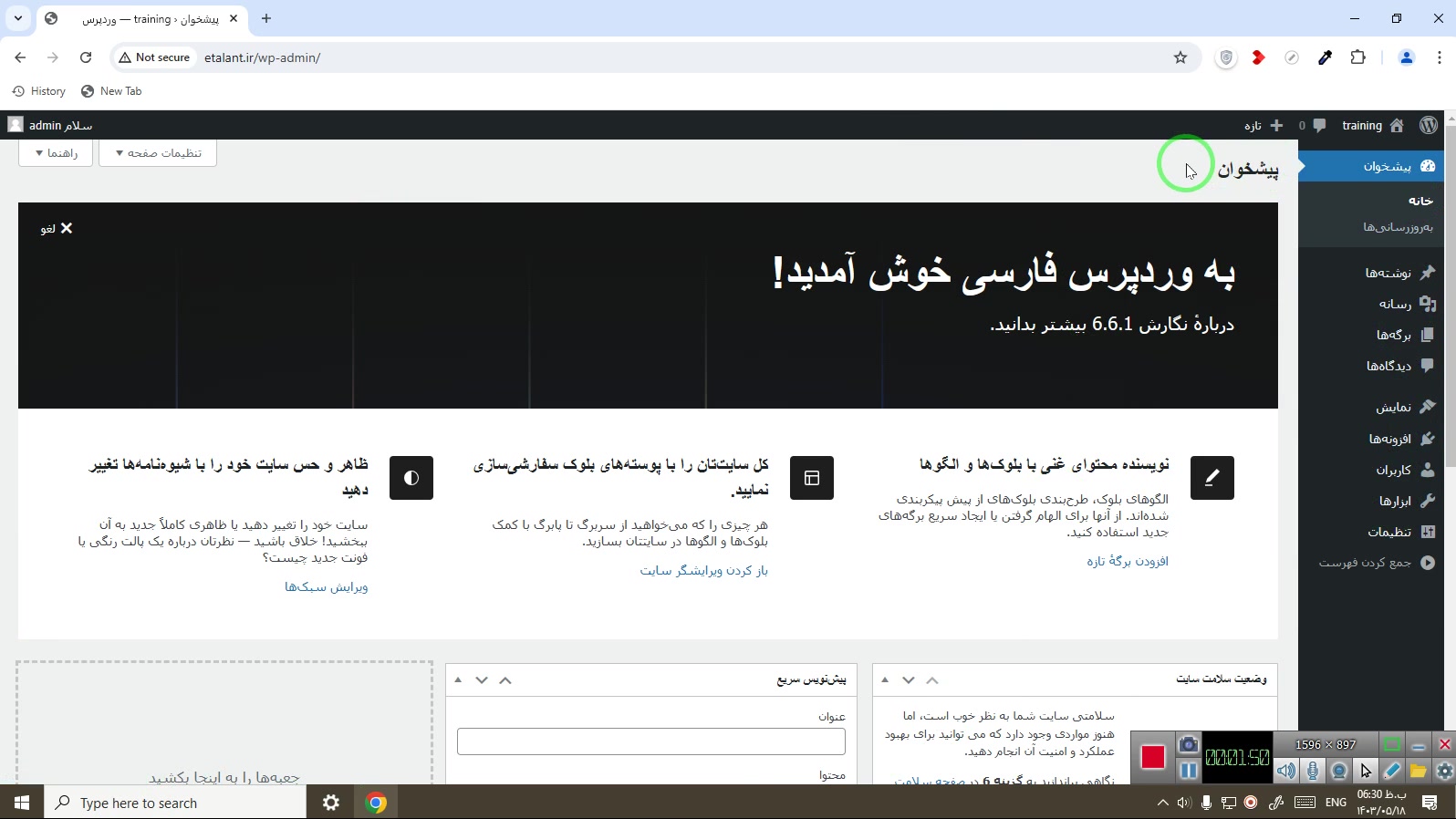Open the Chrome three-dot menu
This screenshot has width=1456, height=819.
click(x=1439, y=57)
